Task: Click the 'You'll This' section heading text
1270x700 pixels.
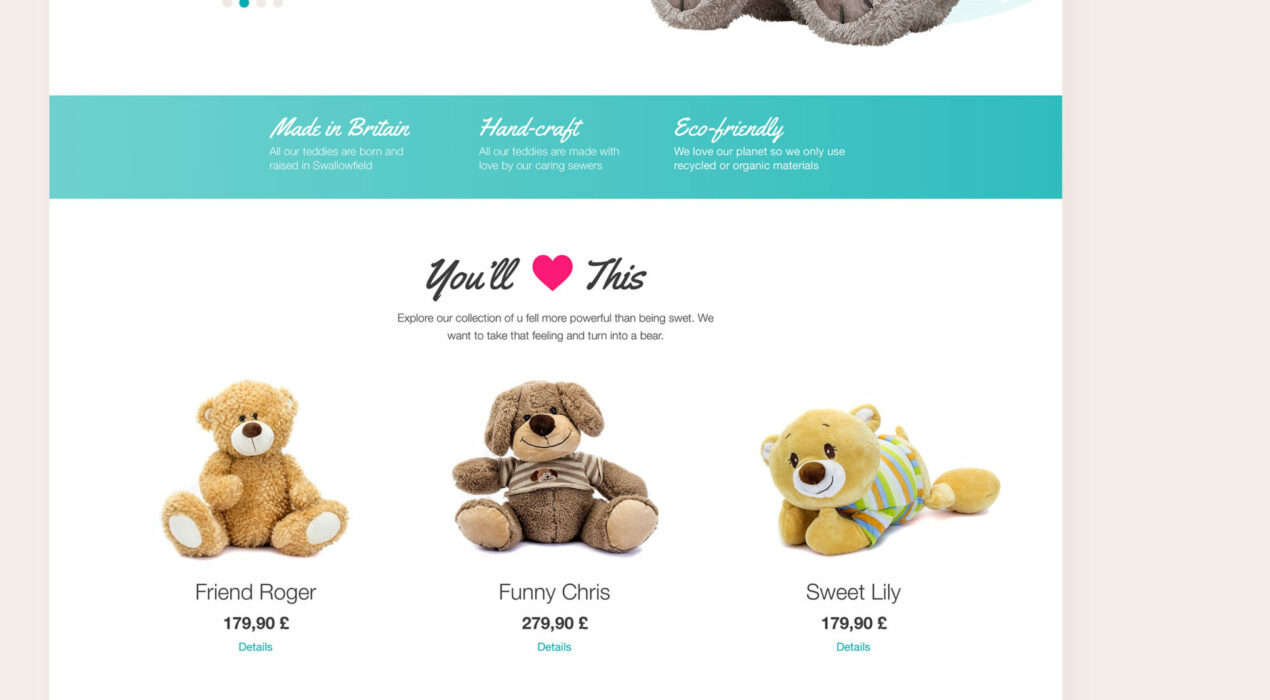Action: (x=536, y=274)
